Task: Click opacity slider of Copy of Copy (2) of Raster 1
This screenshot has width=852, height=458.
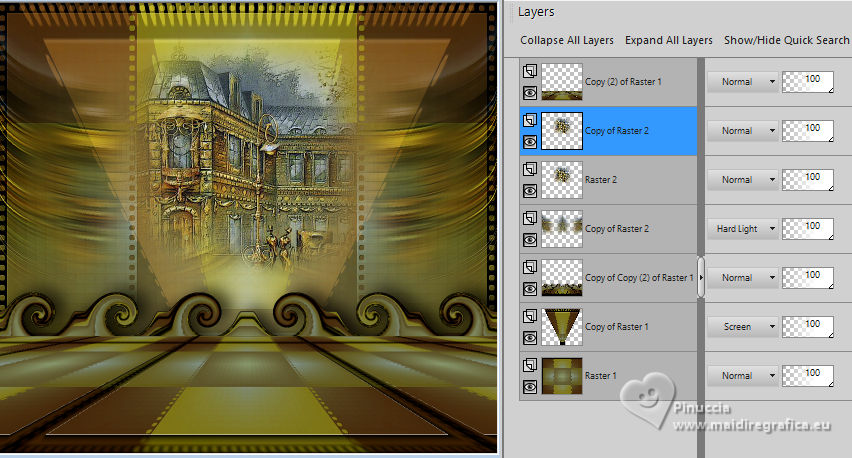Action: [808, 278]
